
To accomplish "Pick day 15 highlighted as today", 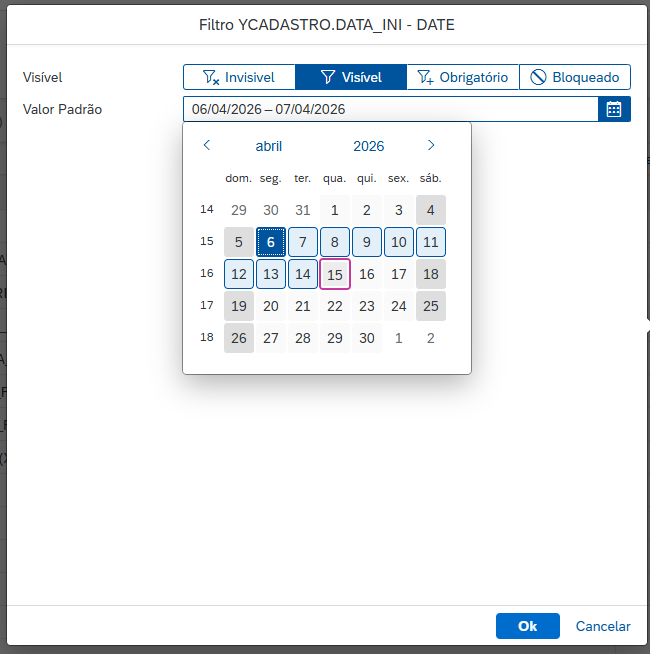I will (x=335, y=274).
